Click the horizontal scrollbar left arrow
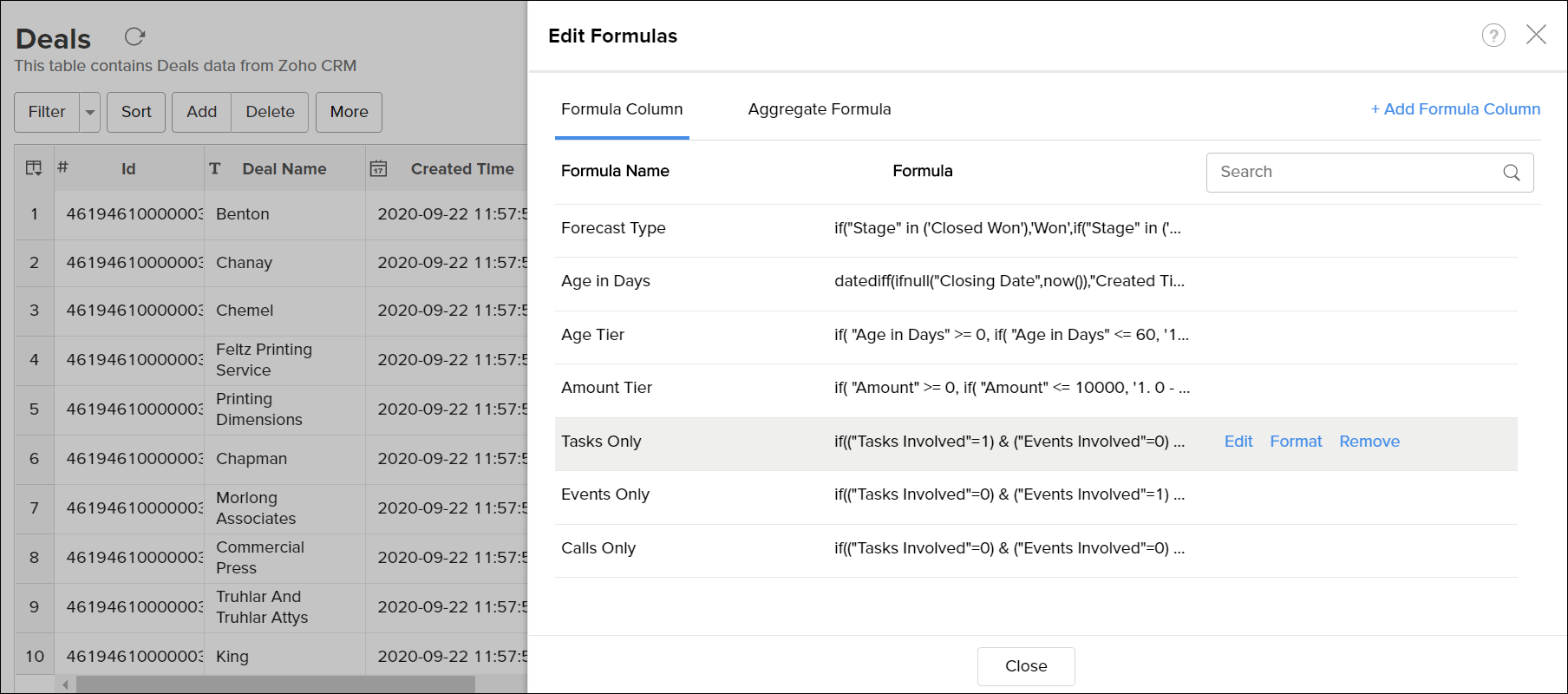The height and width of the screenshot is (694, 1568). click(65, 684)
